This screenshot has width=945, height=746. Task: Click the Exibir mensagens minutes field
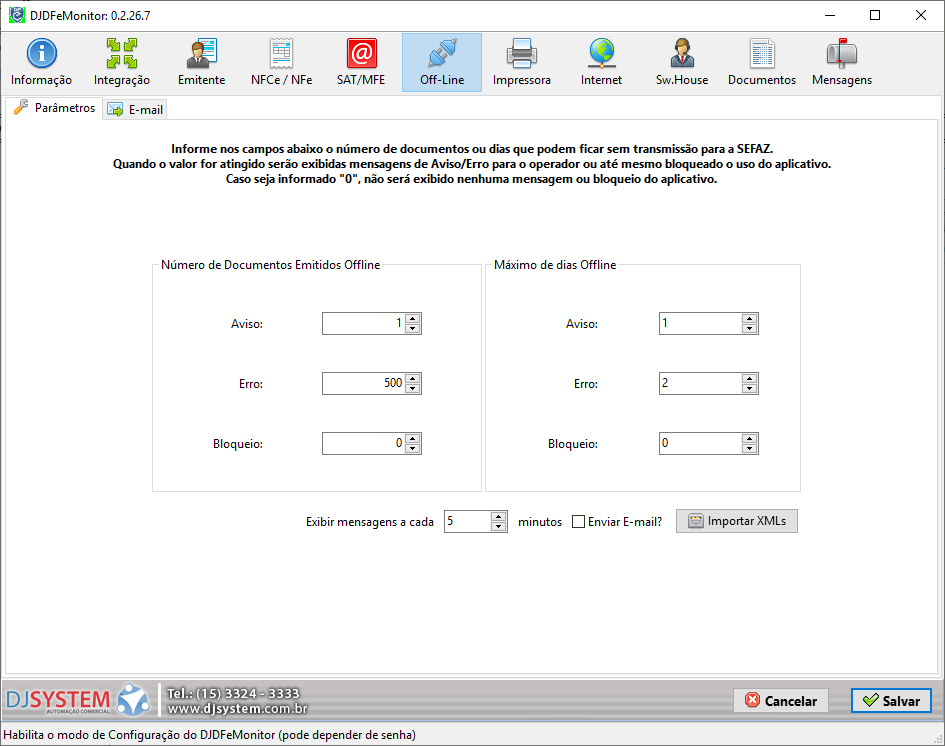tap(468, 521)
